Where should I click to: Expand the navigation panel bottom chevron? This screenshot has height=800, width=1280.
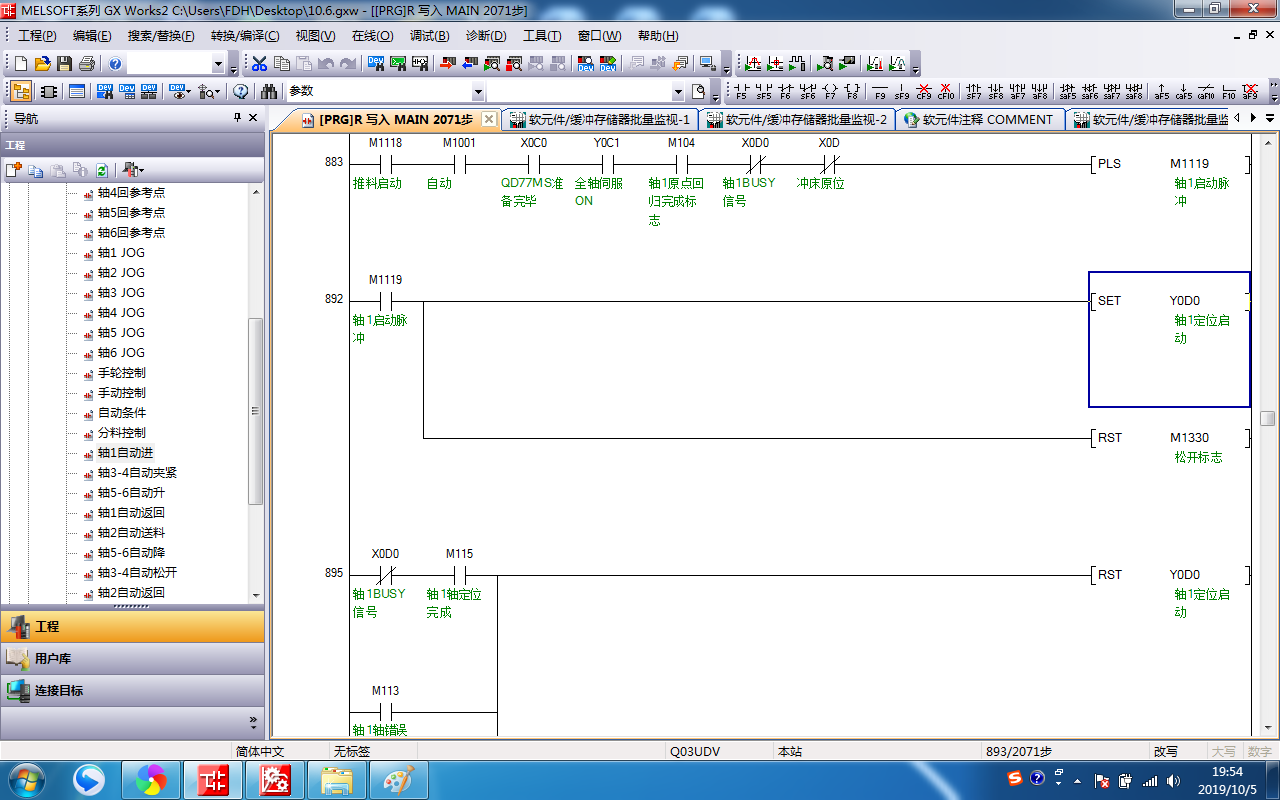point(253,721)
